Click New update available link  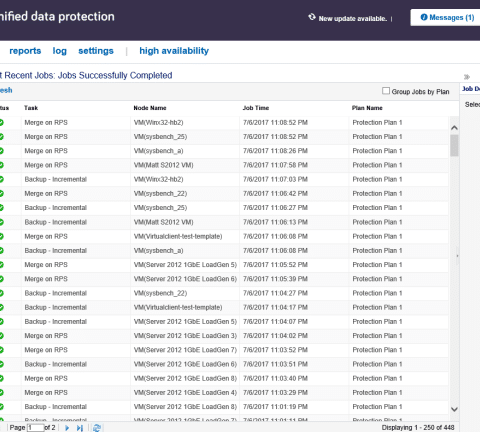click(x=353, y=19)
